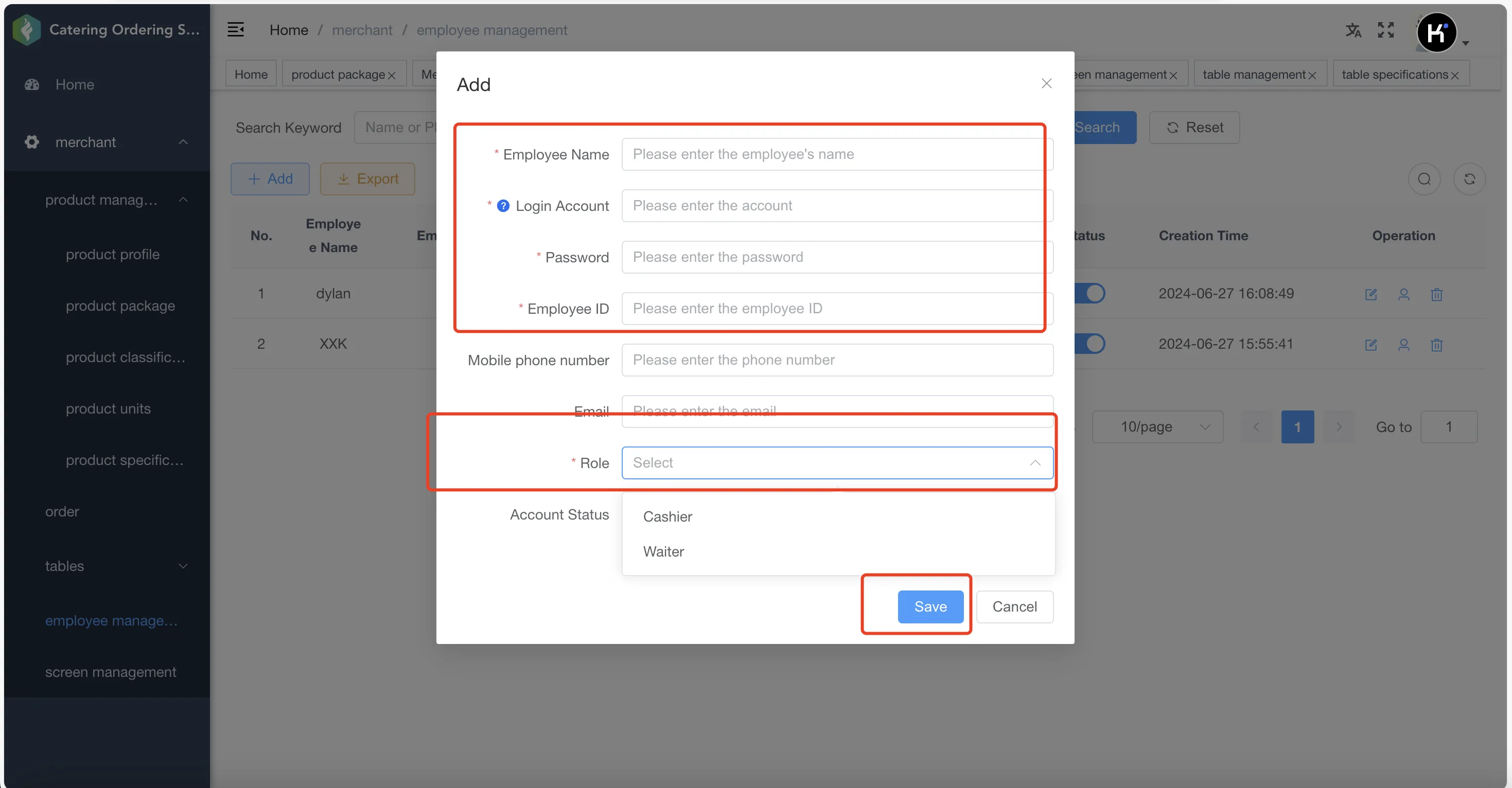Open the avatar dropdown caret
The width and height of the screenshot is (1512, 788).
(x=1465, y=43)
